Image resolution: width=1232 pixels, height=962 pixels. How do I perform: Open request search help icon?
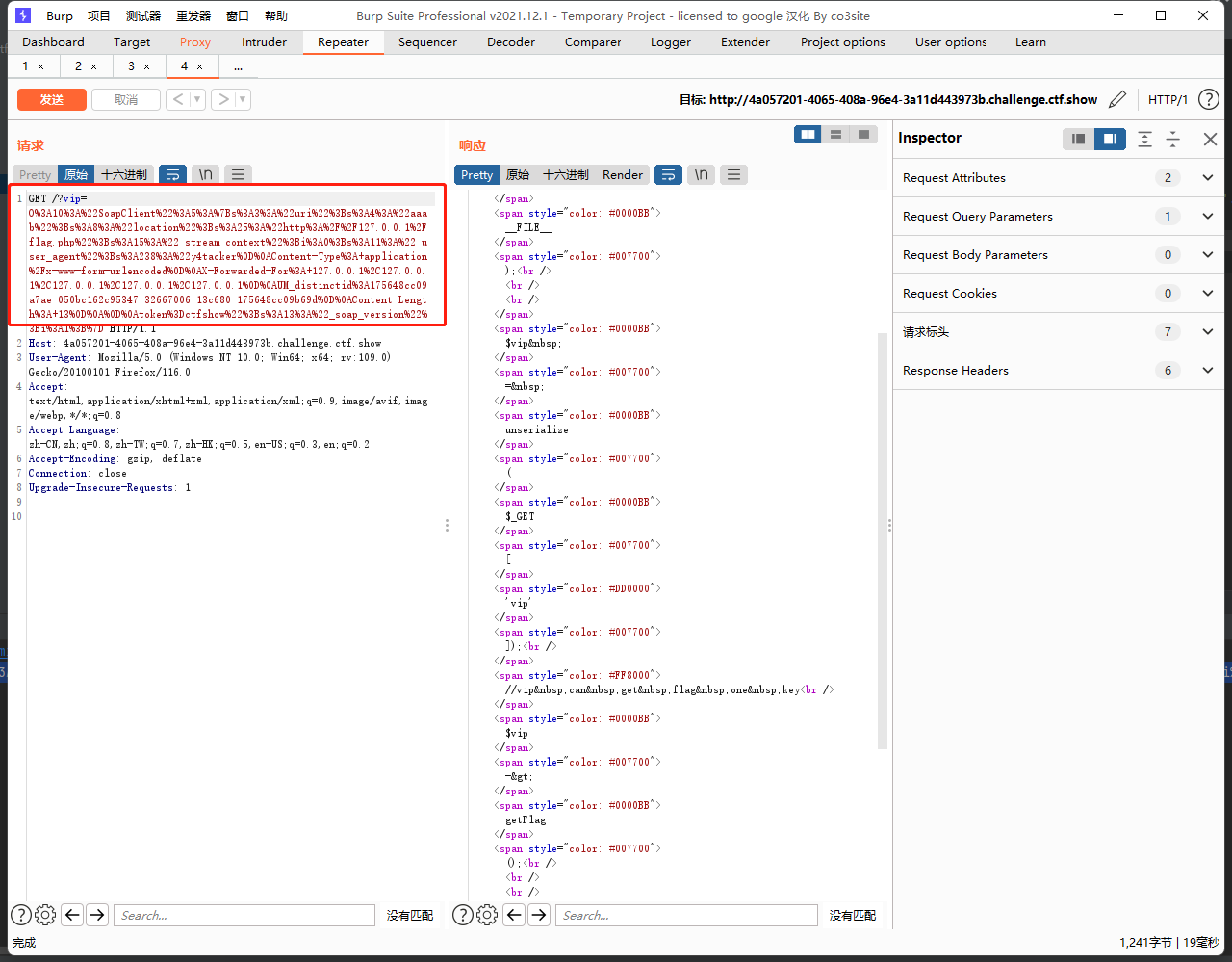tap(21, 915)
